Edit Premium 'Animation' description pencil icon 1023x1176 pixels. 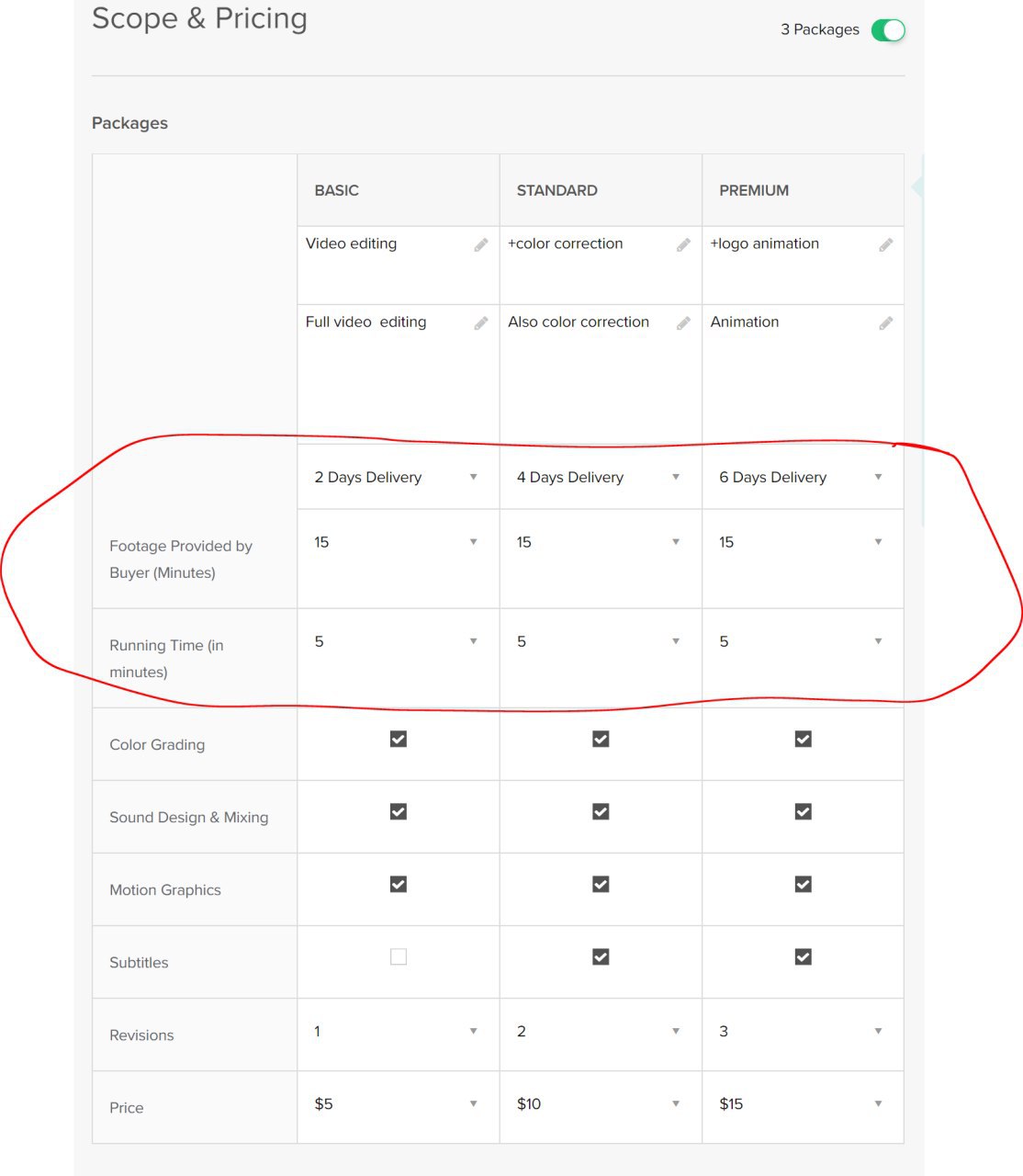pyautogui.click(x=885, y=323)
